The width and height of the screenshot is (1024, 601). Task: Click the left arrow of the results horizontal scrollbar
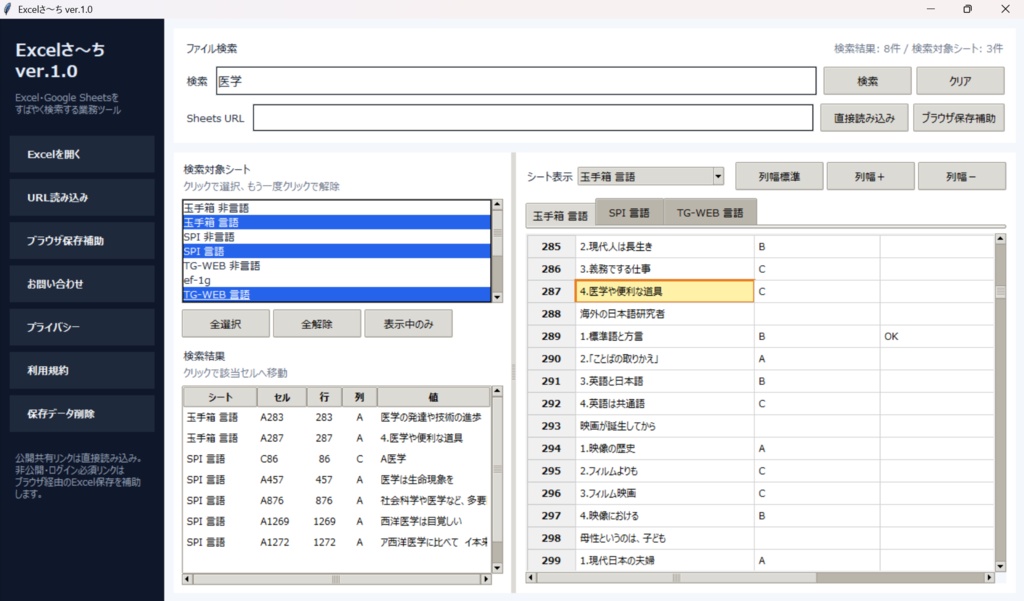pyautogui.click(x=187, y=579)
